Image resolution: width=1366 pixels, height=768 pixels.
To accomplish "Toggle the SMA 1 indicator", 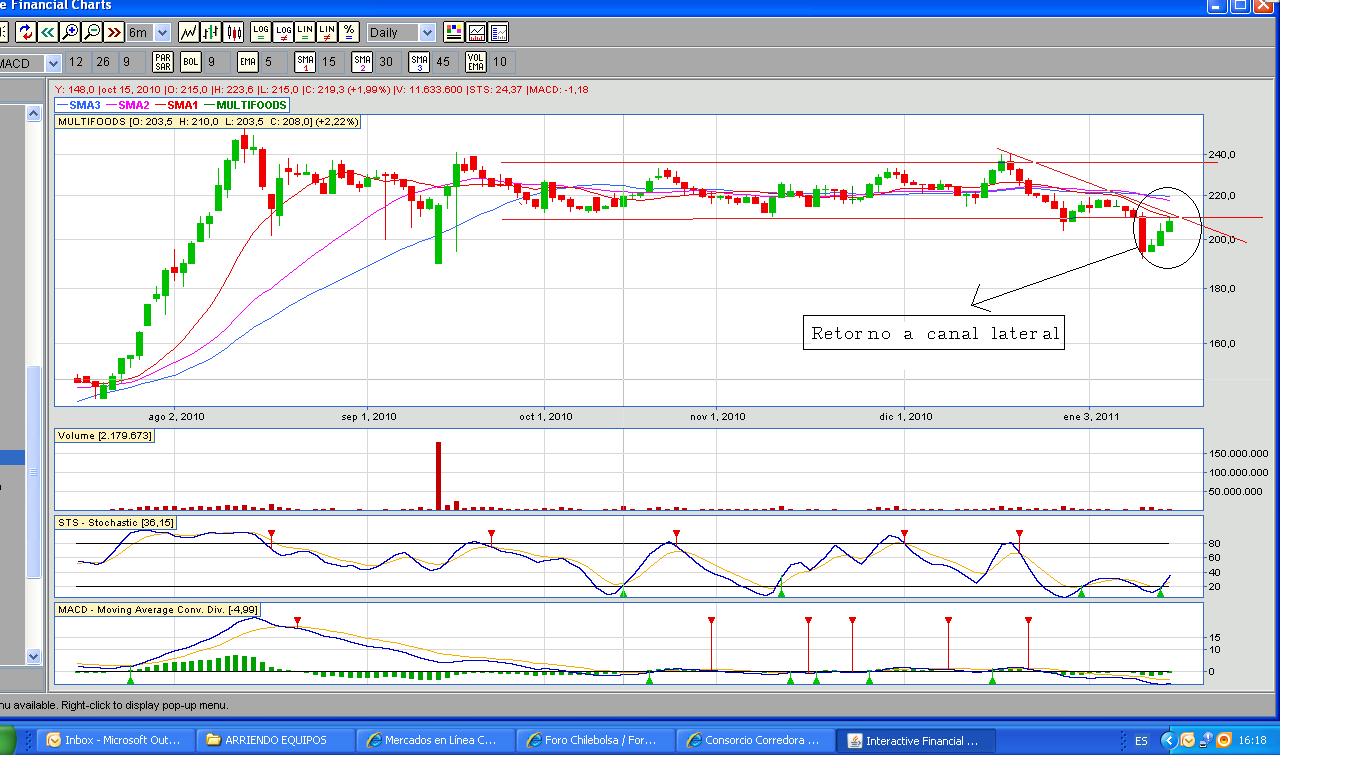I will (x=305, y=62).
